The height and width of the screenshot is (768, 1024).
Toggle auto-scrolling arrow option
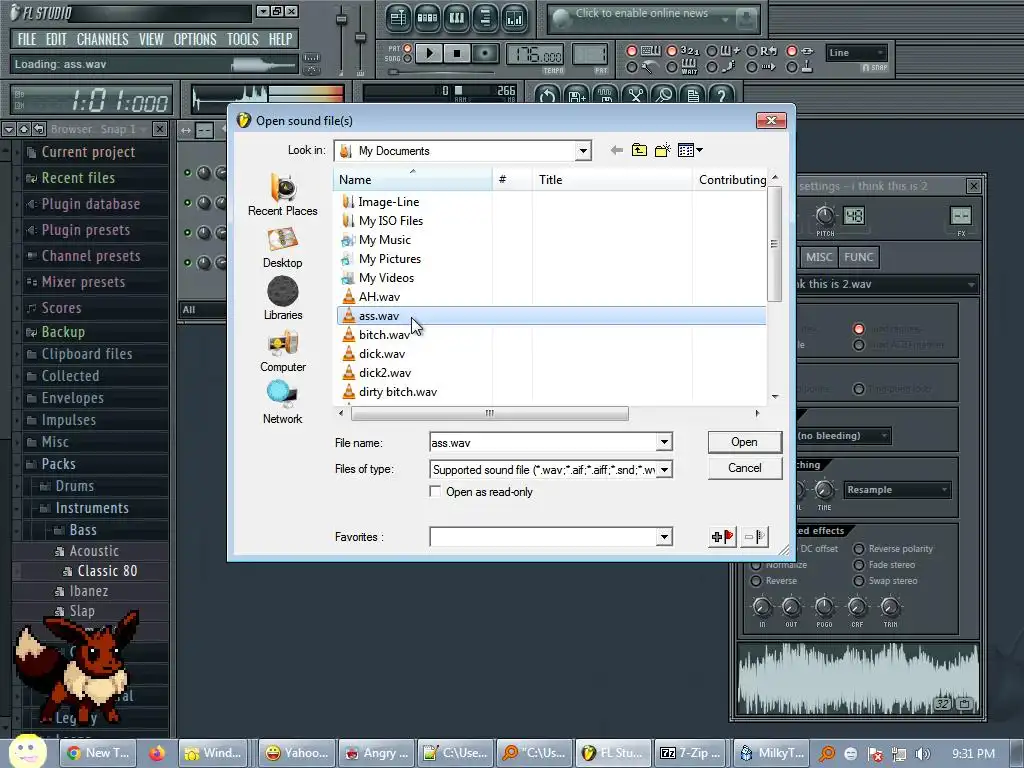[752, 67]
